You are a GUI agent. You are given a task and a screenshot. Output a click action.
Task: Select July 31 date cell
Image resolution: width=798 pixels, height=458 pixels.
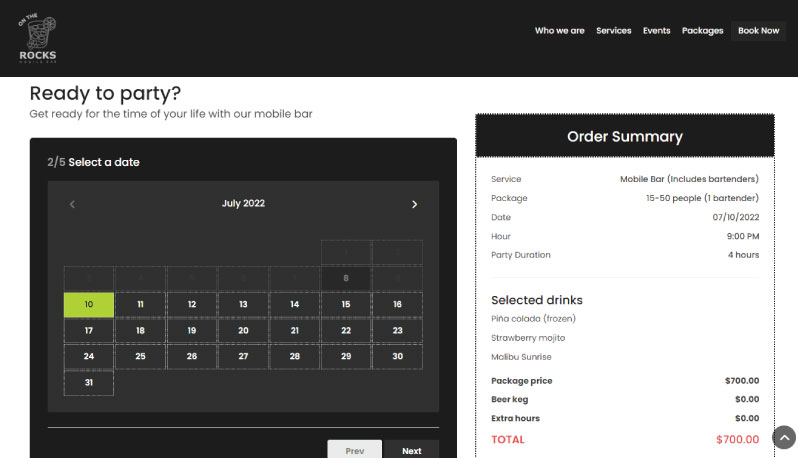click(89, 383)
